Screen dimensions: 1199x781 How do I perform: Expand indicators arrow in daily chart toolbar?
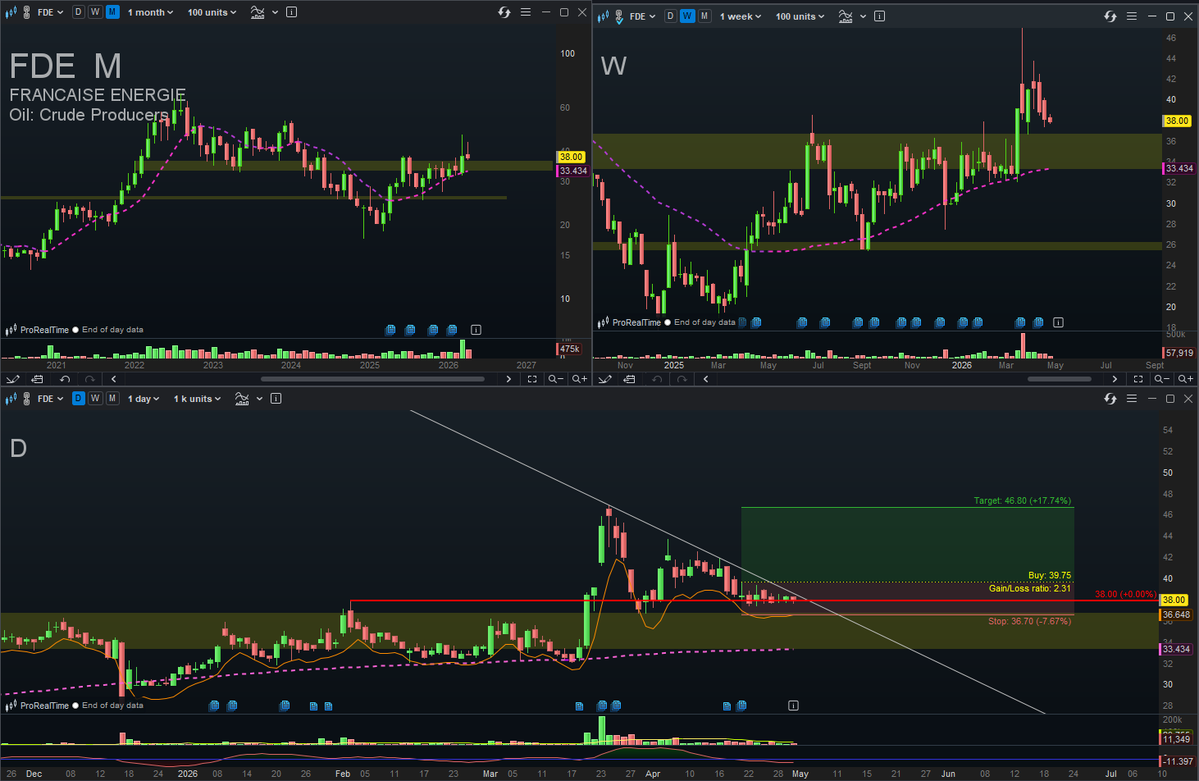tap(259, 399)
